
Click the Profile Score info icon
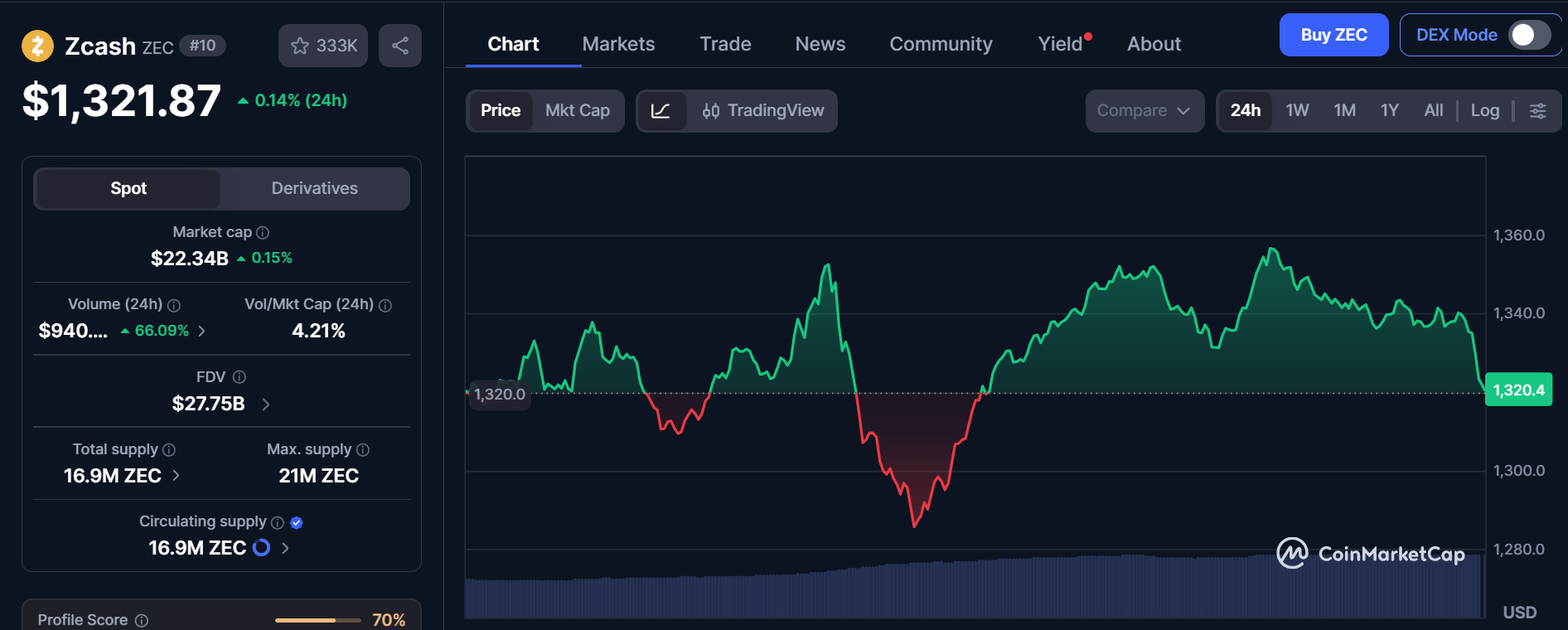pyautogui.click(x=142, y=620)
